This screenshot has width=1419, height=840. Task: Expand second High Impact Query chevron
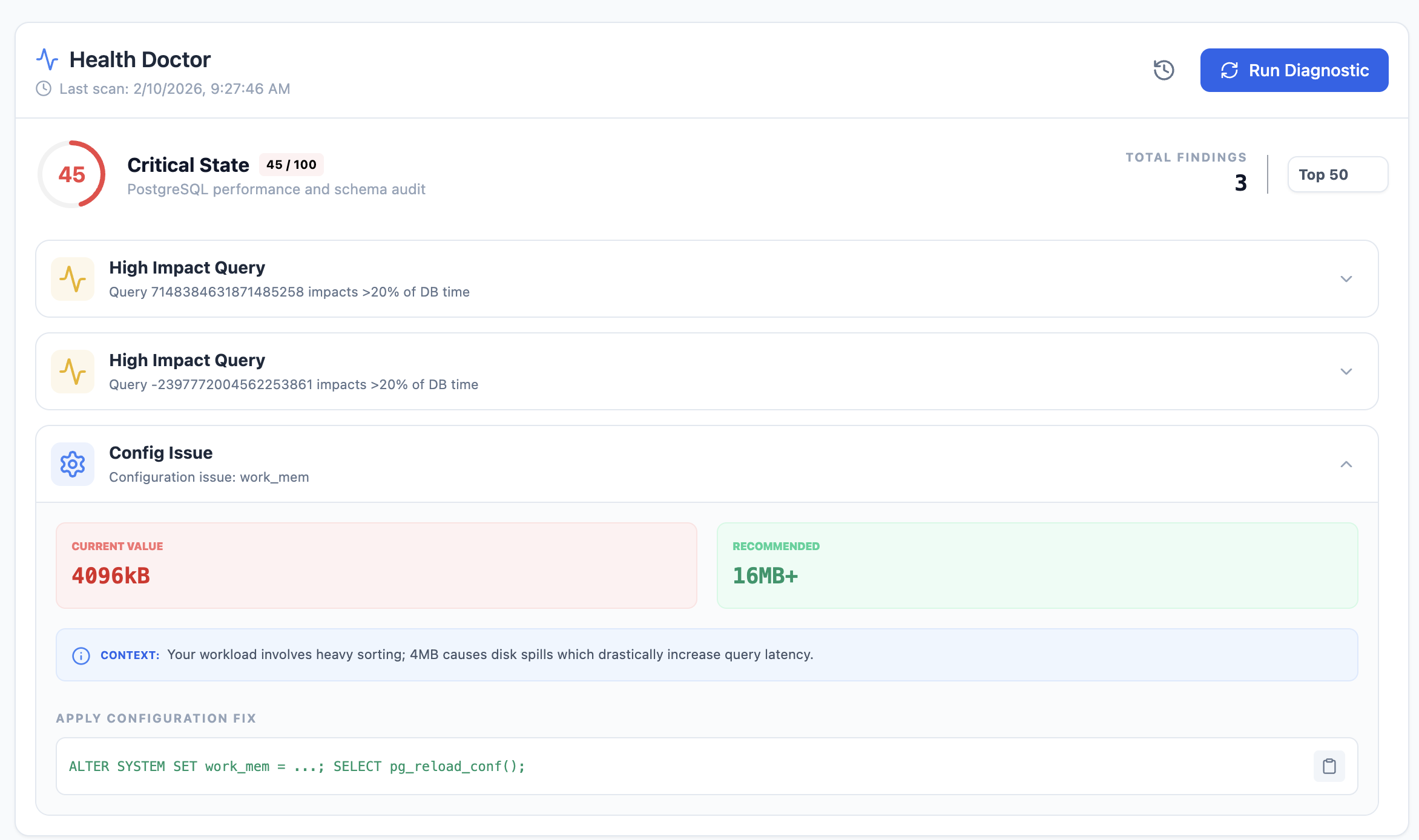[x=1346, y=372]
